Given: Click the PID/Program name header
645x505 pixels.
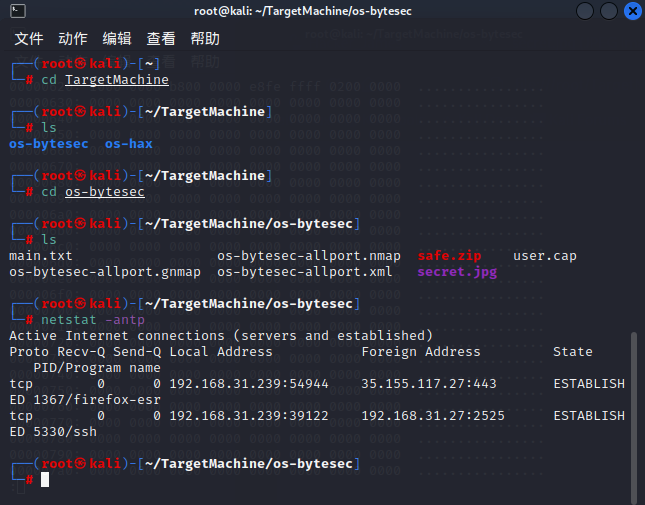Looking at the screenshot, I should pos(97,368).
